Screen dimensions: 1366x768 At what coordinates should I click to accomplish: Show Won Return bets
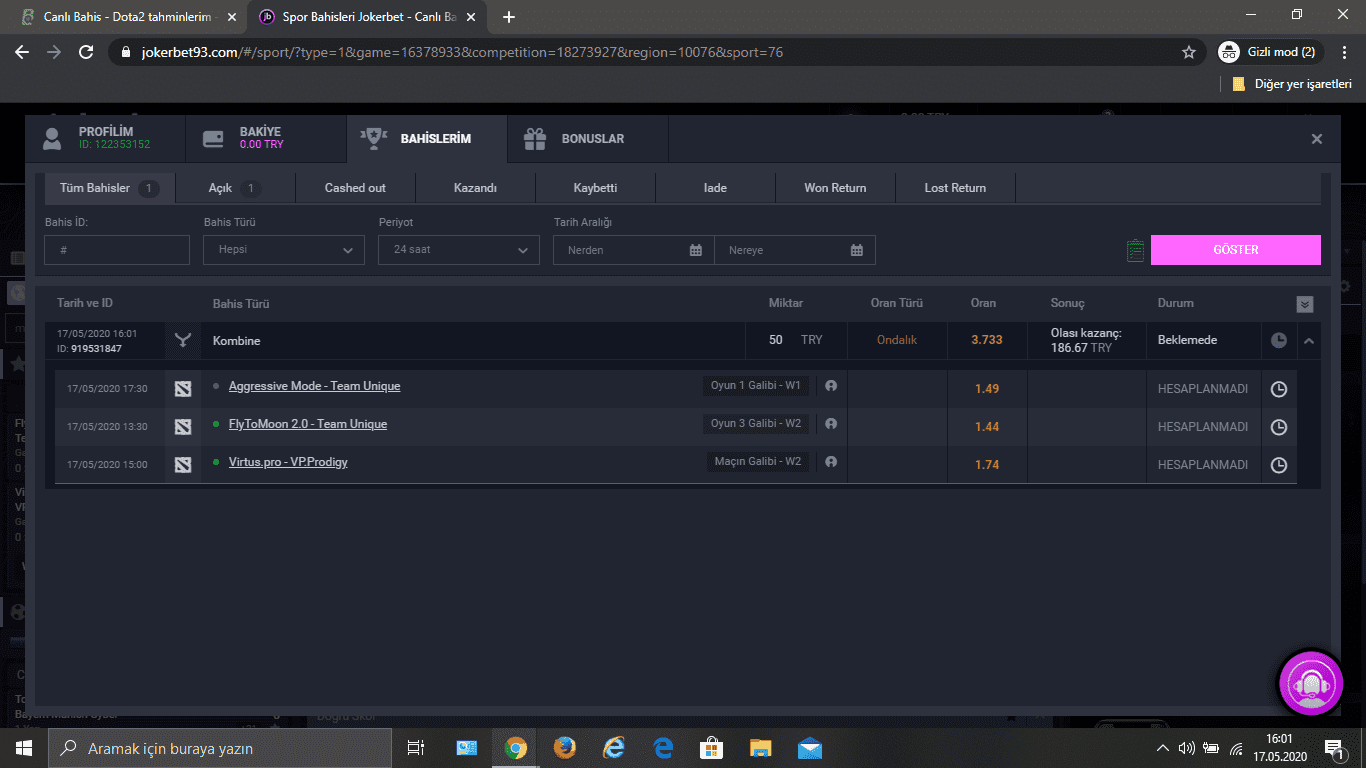click(835, 188)
